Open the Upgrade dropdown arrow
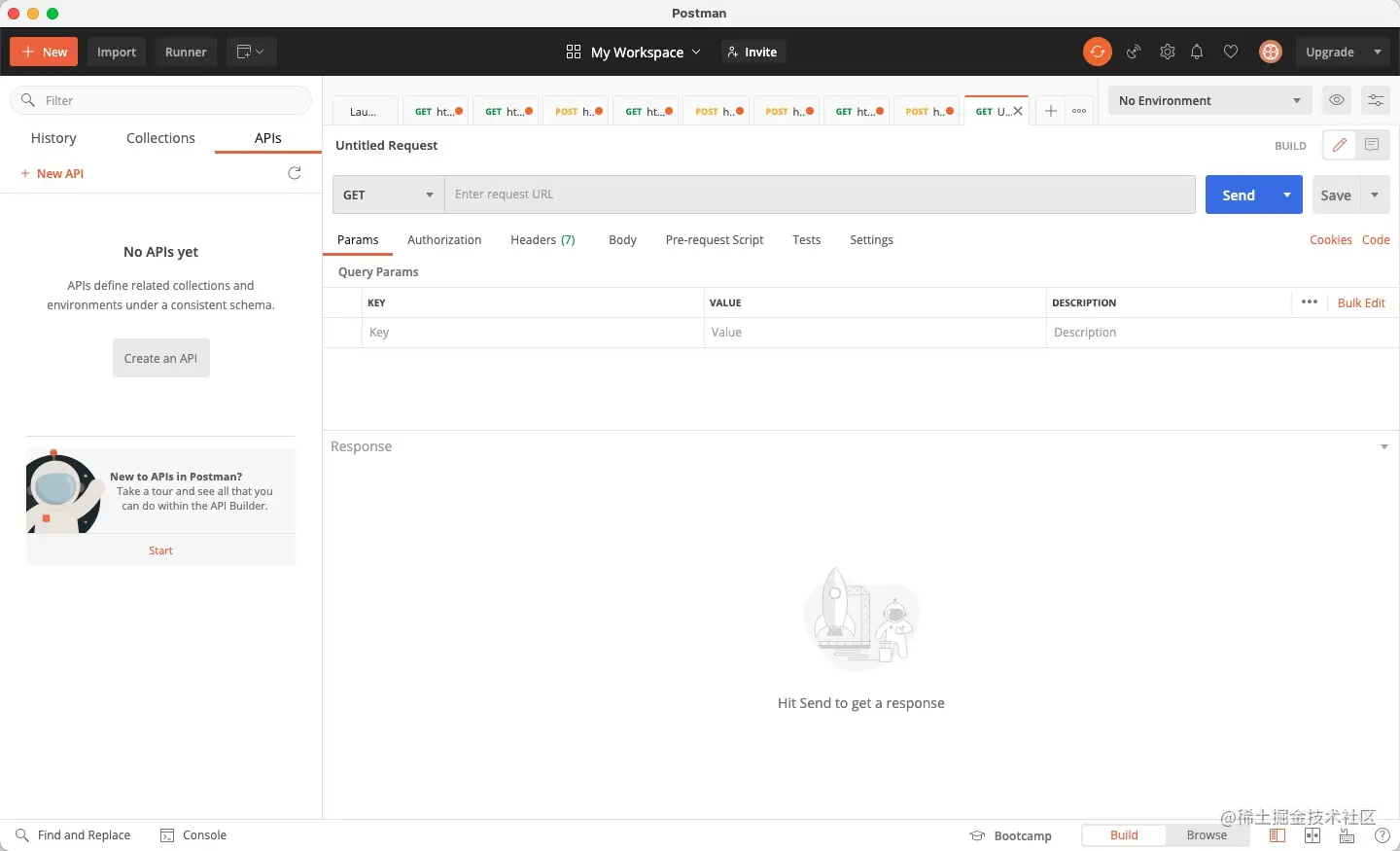Screen dimensions: 1400x851 [x=1377, y=52]
